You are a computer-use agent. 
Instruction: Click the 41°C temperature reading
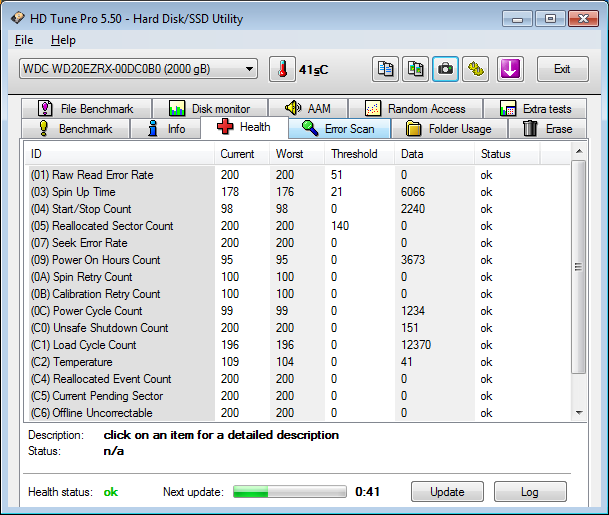pos(313,70)
